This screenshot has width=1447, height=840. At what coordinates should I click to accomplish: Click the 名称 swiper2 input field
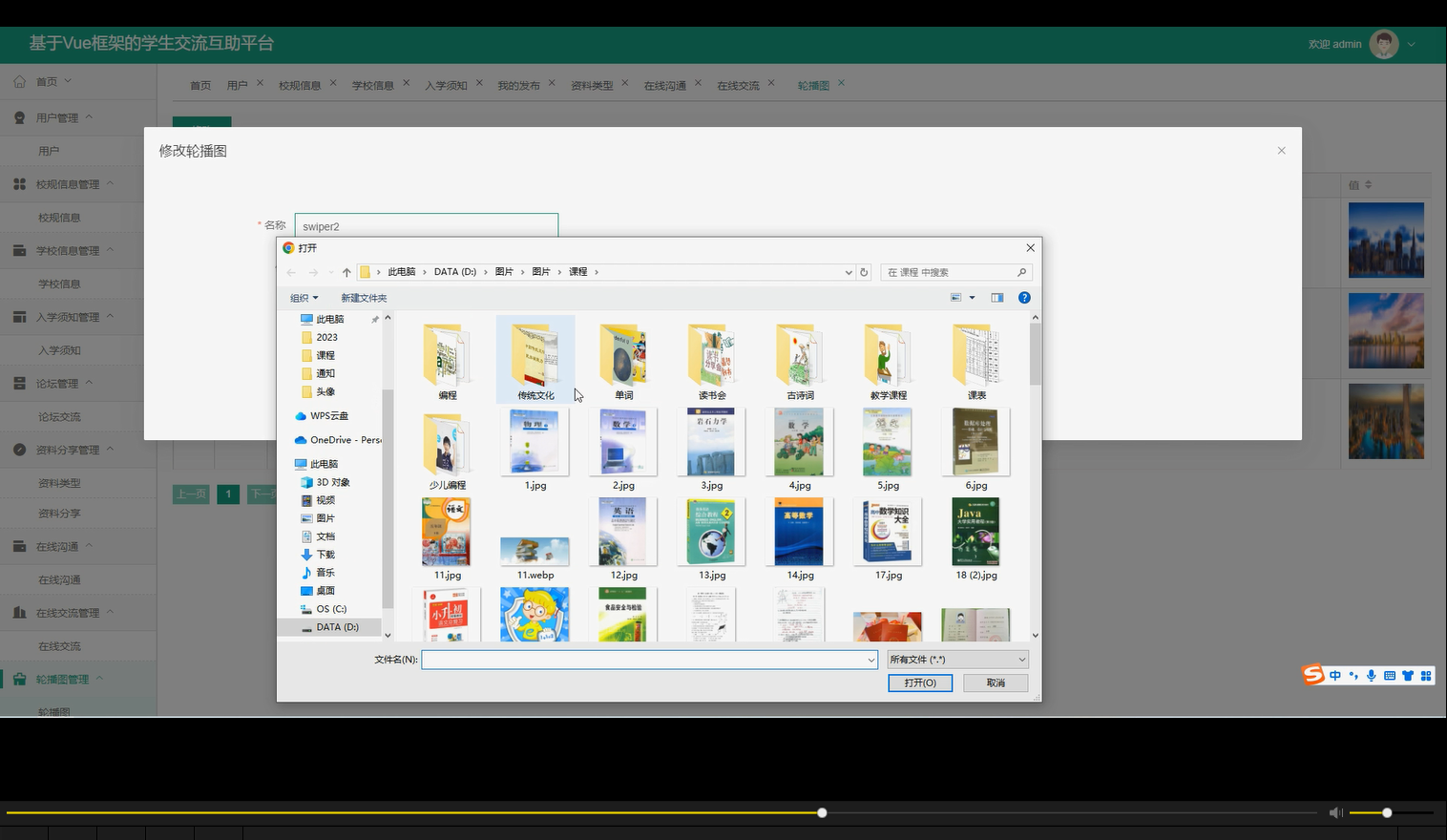pos(427,226)
